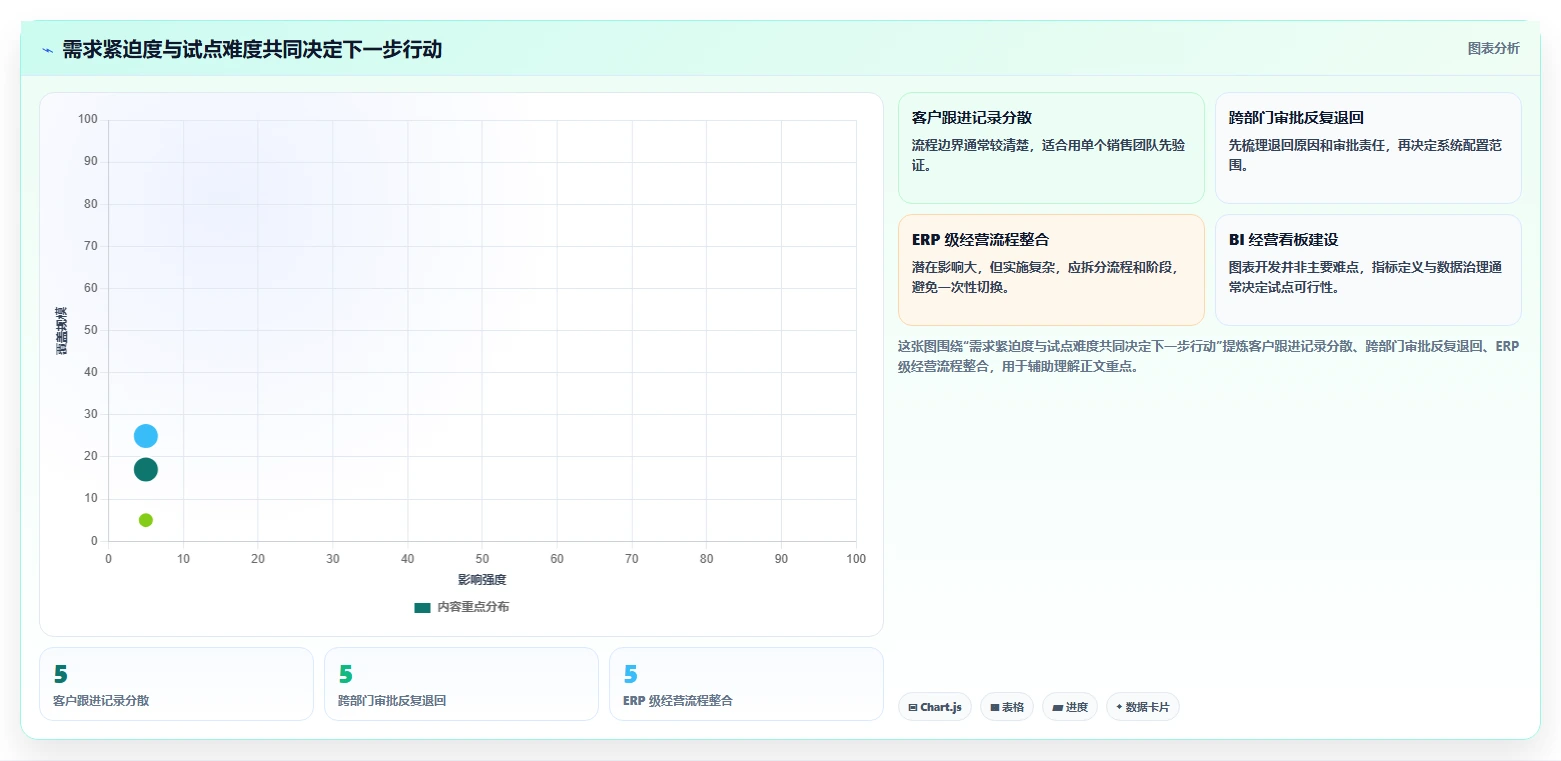Select the 客户跟进记录分散 stat card with value 5
Screen dimensions: 1561x761
pos(176,684)
